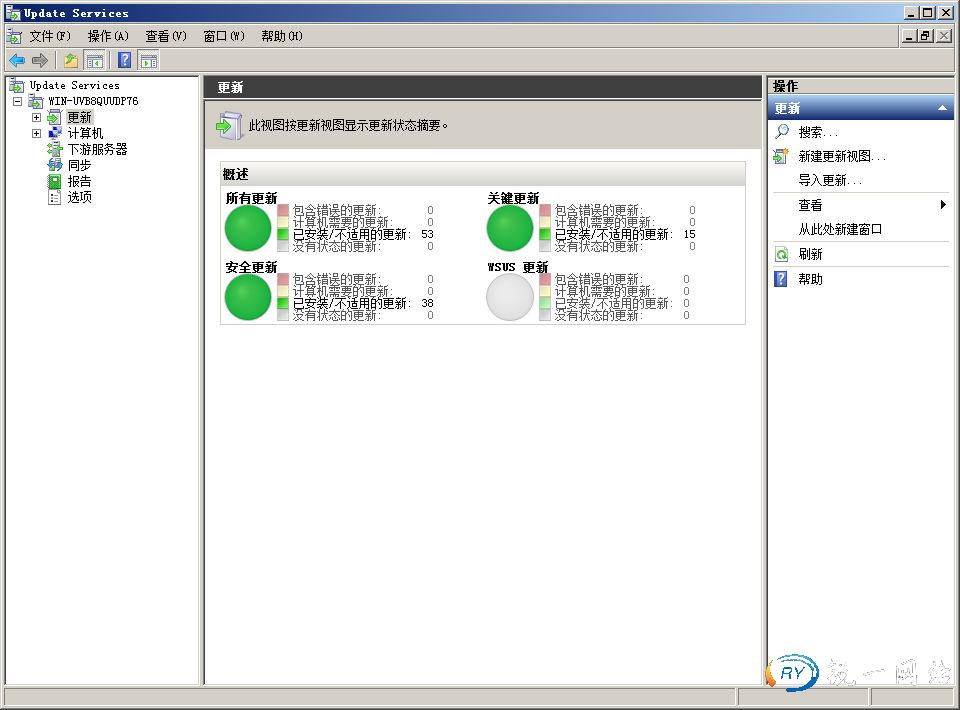Image resolution: width=960 pixels, height=710 pixels.
Task: Open the 查看 submenu arrow in Actions pane
Action: coord(941,204)
